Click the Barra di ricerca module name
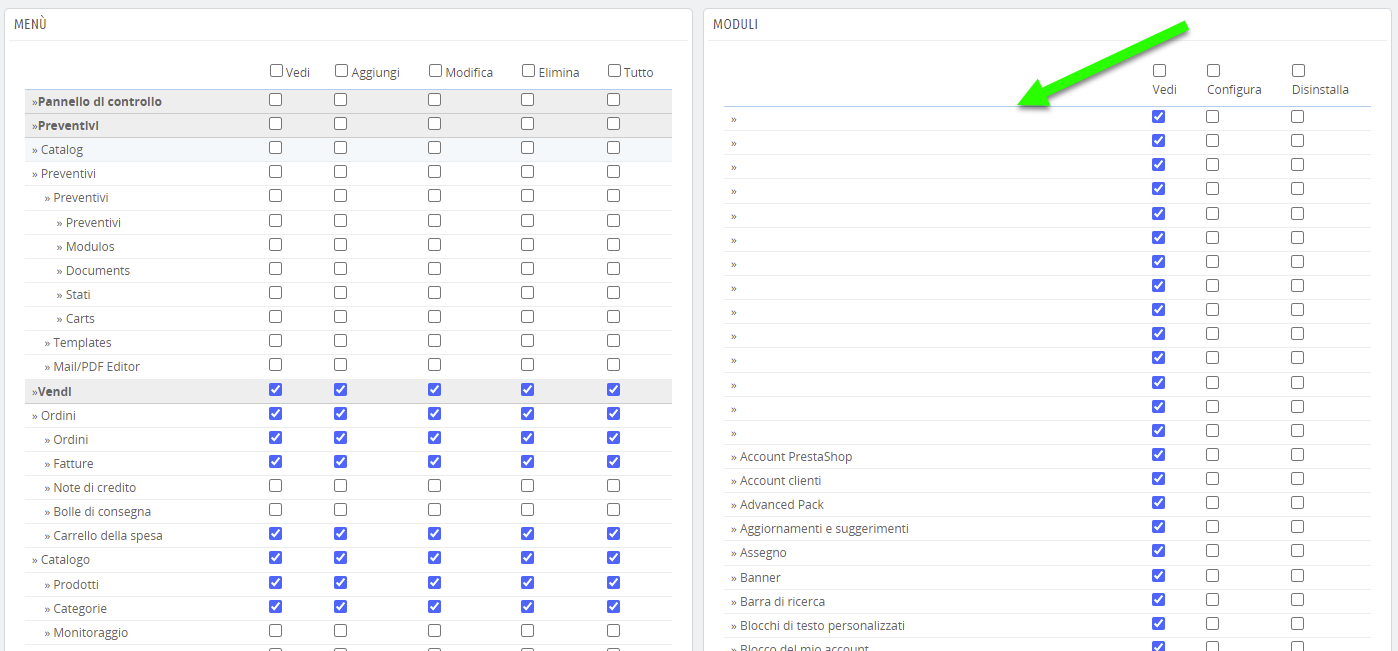 (x=783, y=602)
